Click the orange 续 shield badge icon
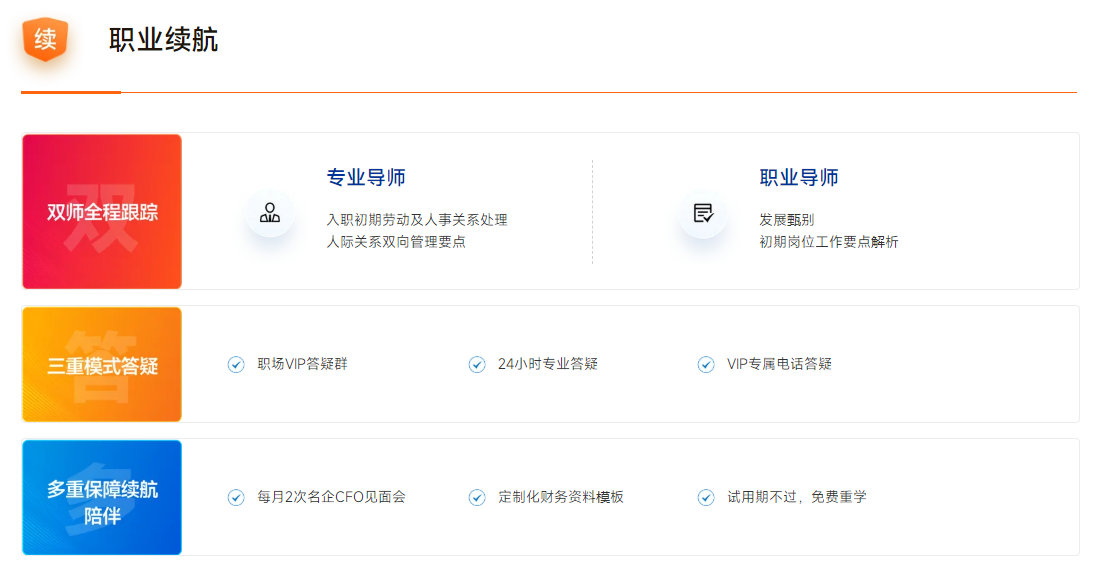 [x=45, y=39]
